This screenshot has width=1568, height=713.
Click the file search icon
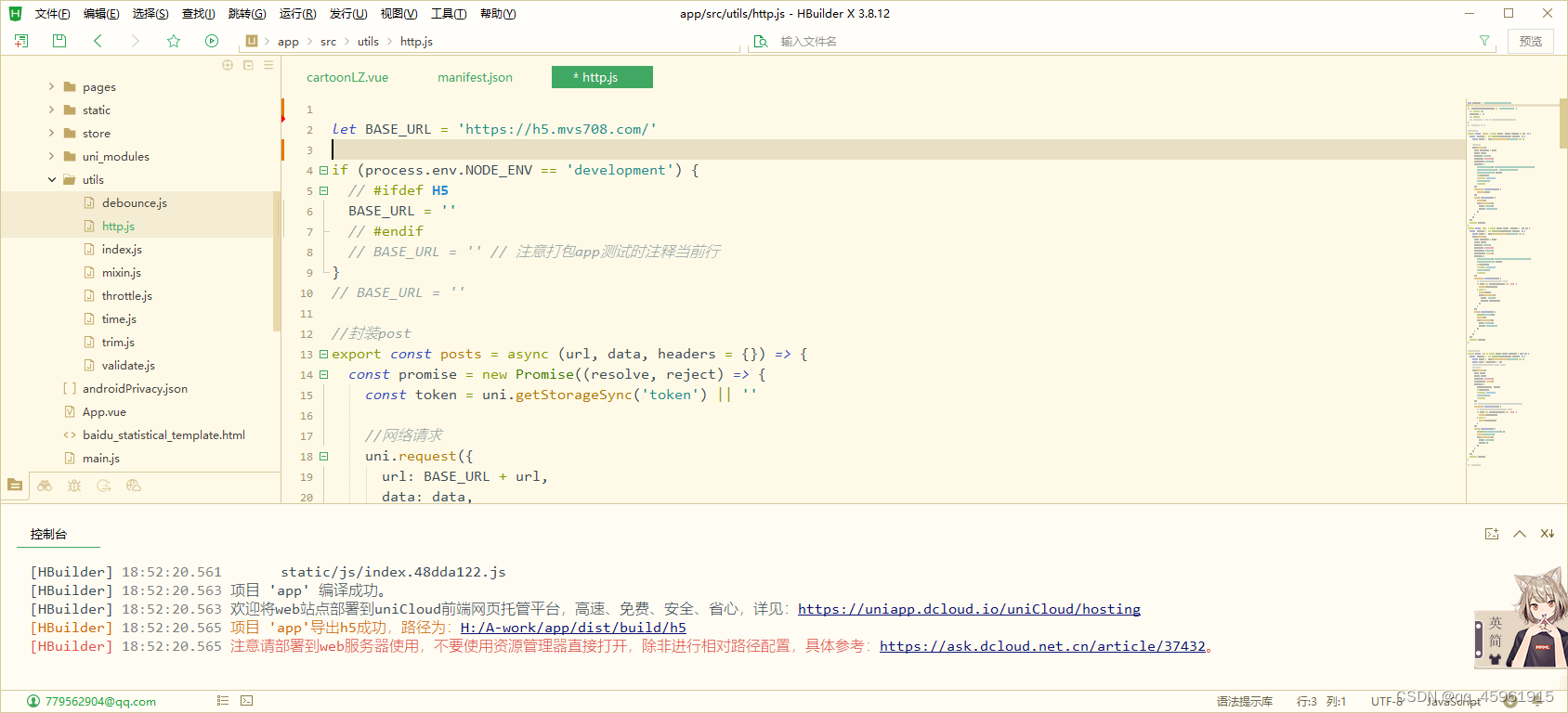tap(761, 42)
